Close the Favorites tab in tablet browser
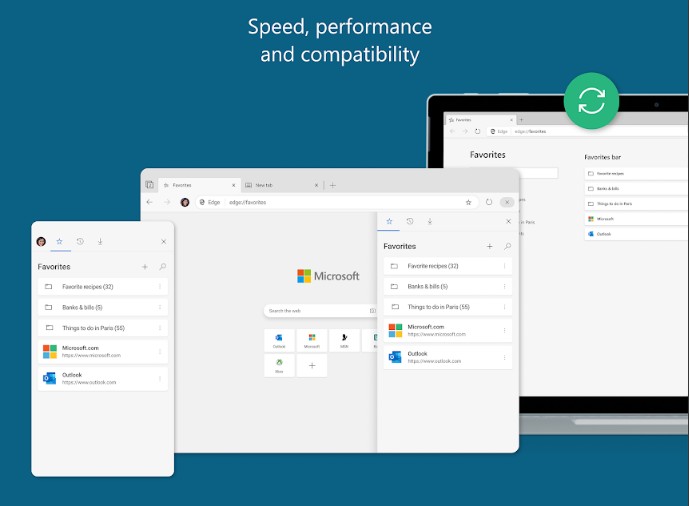This screenshot has height=506, width=689. tap(233, 185)
